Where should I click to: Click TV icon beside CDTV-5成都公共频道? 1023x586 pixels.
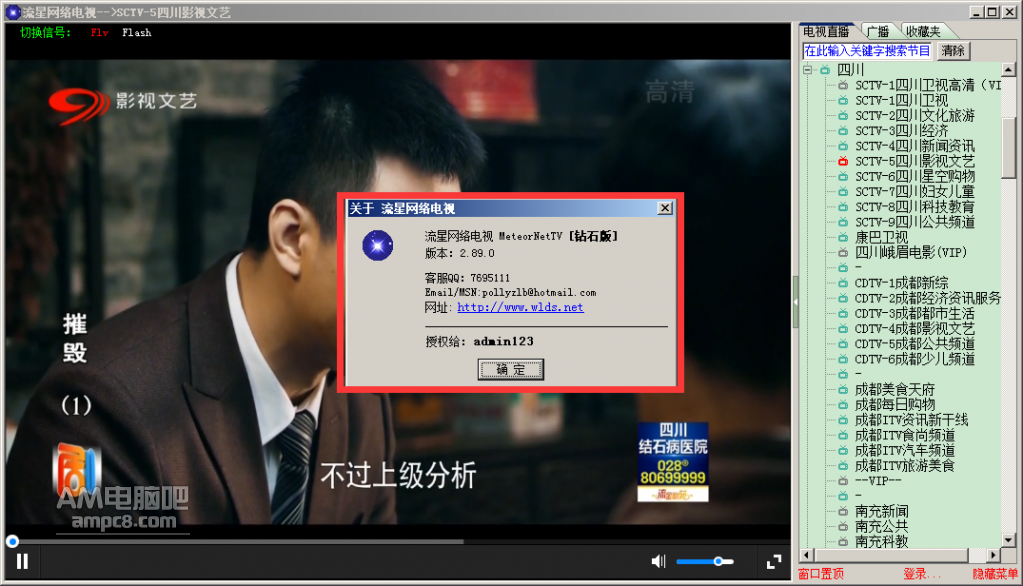pos(843,344)
